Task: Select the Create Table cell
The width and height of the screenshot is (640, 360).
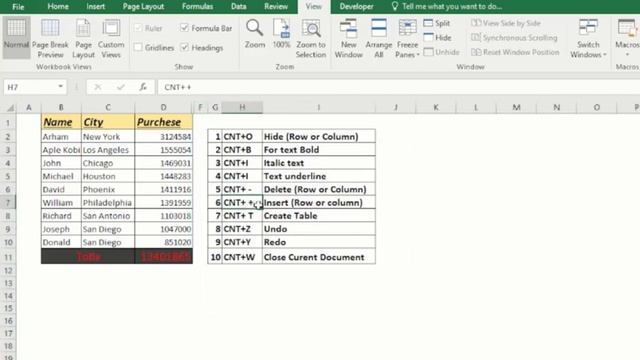Action: pos(319,216)
